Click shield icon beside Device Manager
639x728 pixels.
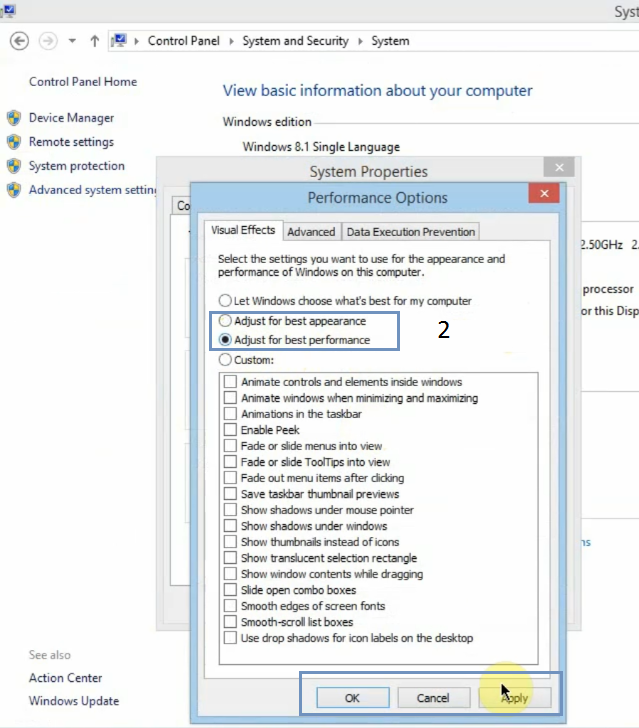[14, 118]
